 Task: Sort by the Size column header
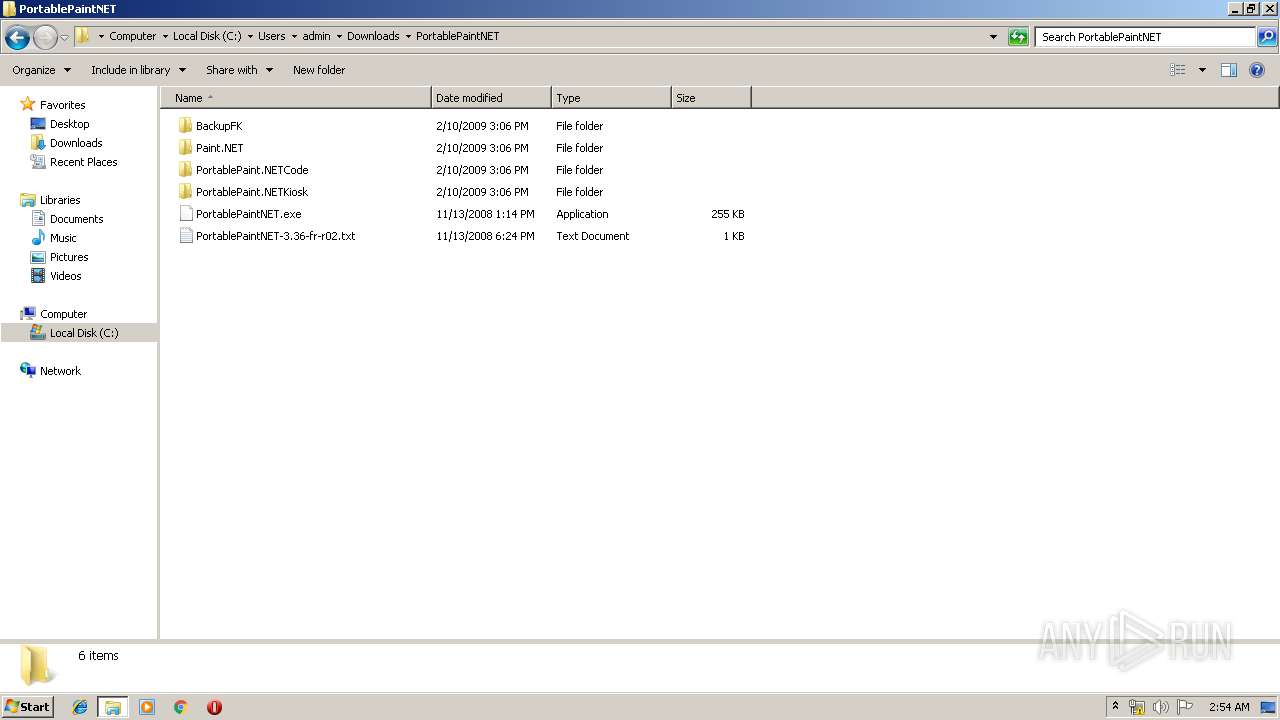tap(711, 98)
